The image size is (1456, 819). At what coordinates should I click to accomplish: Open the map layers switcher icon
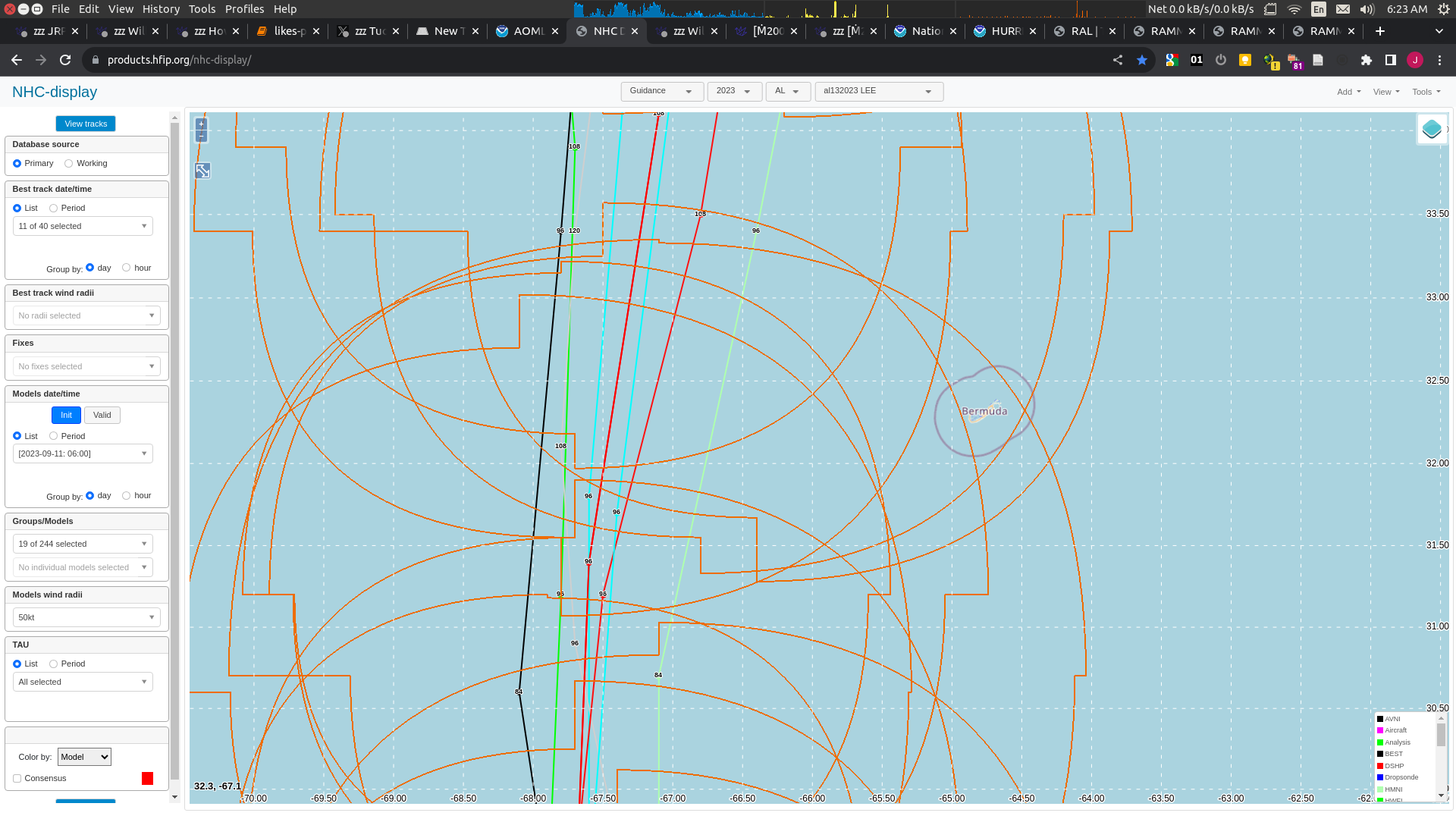point(1432,129)
